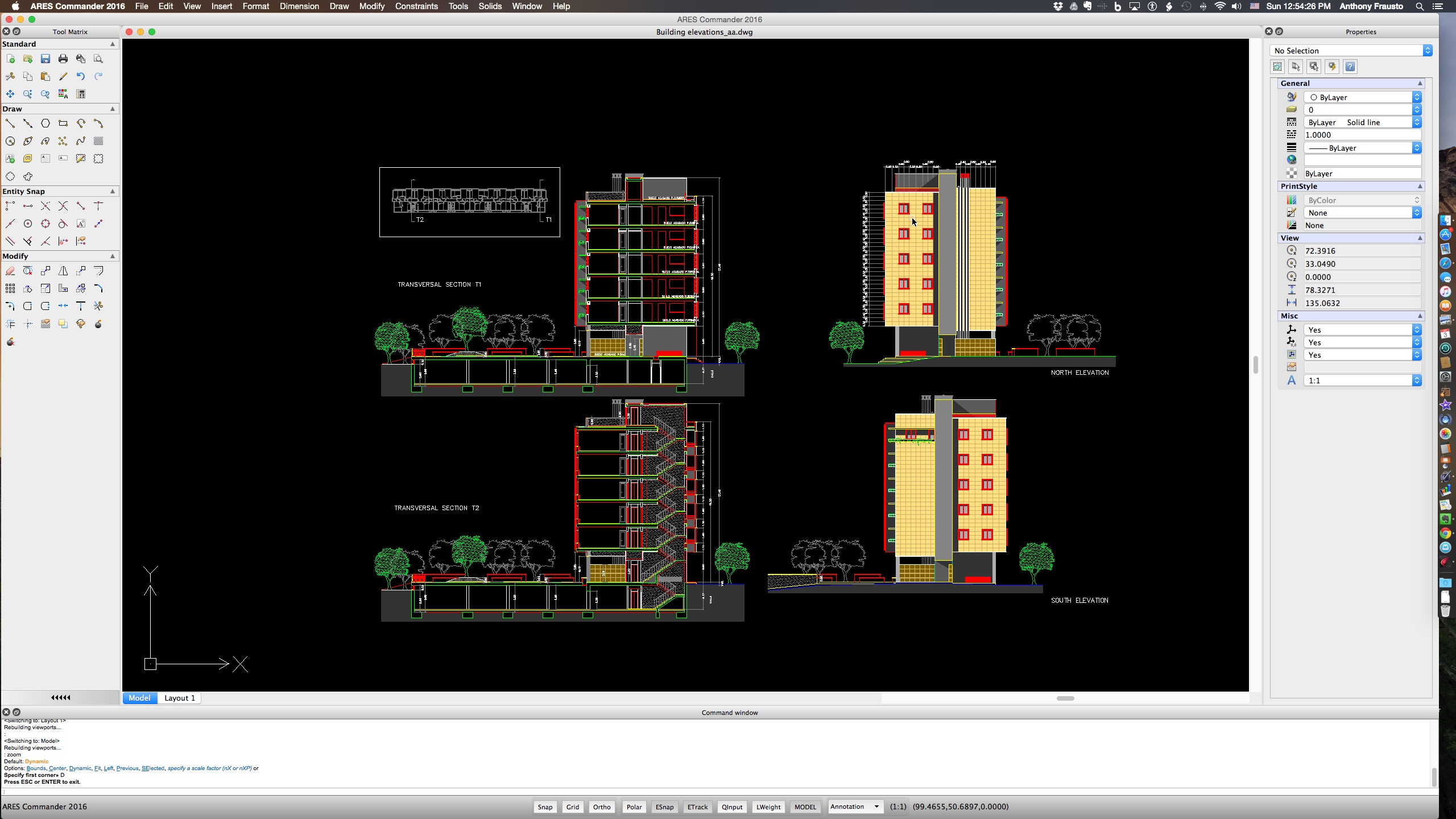This screenshot has width=1456, height=819.
Task: Click the Dynamic option link in command window
Action: [80, 768]
